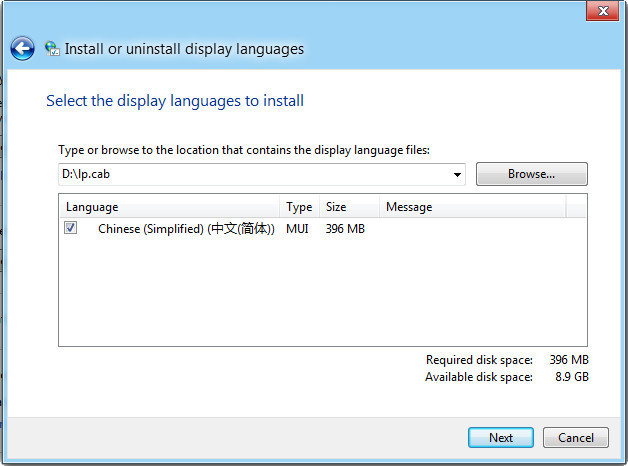Click the MUI type cell
Image resolution: width=628 pixels, height=466 pixels.
pyautogui.click(x=297, y=229)
